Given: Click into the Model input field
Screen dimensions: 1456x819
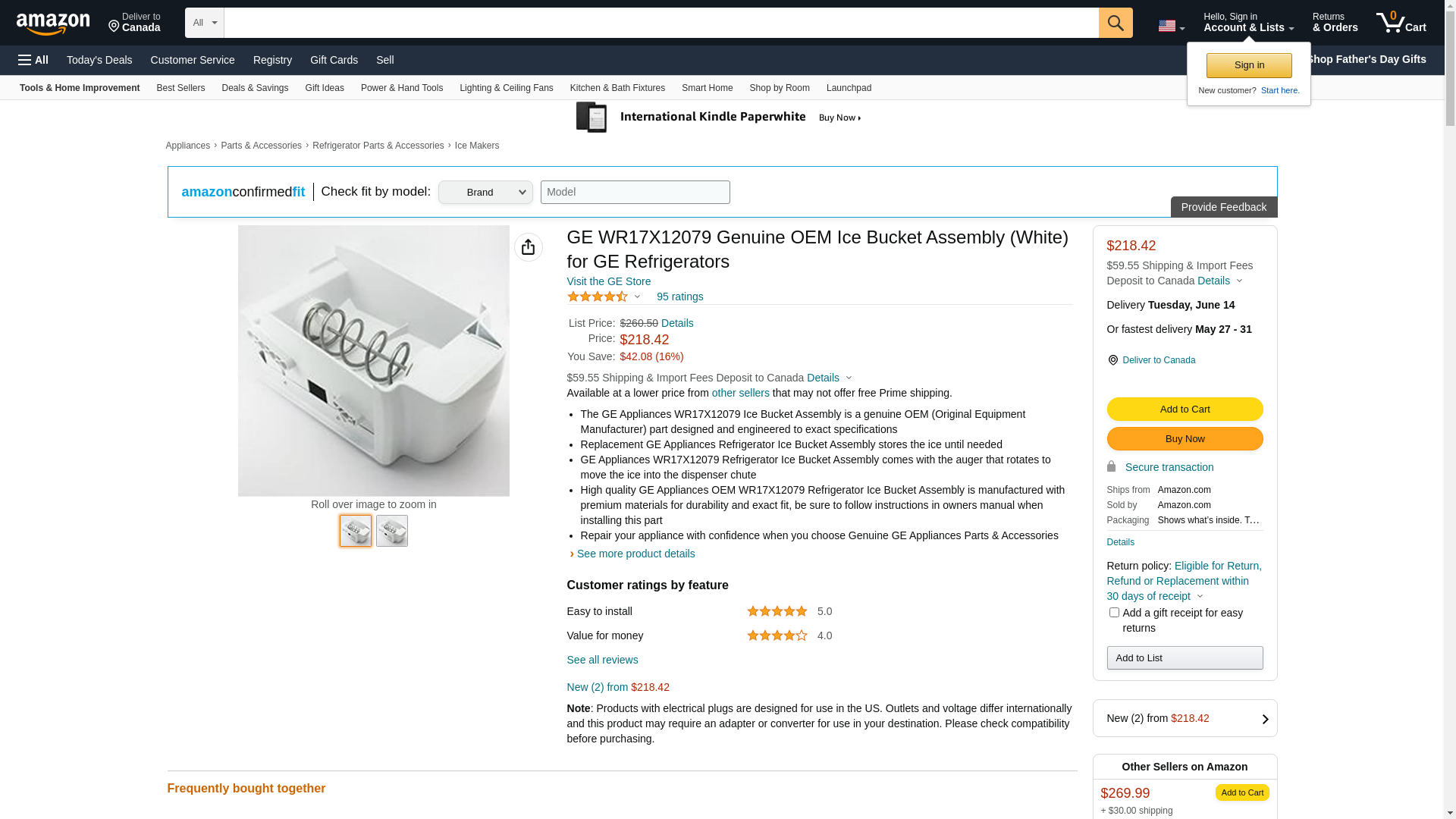Looking at the screenshot, I should click(x=635, y=192).
